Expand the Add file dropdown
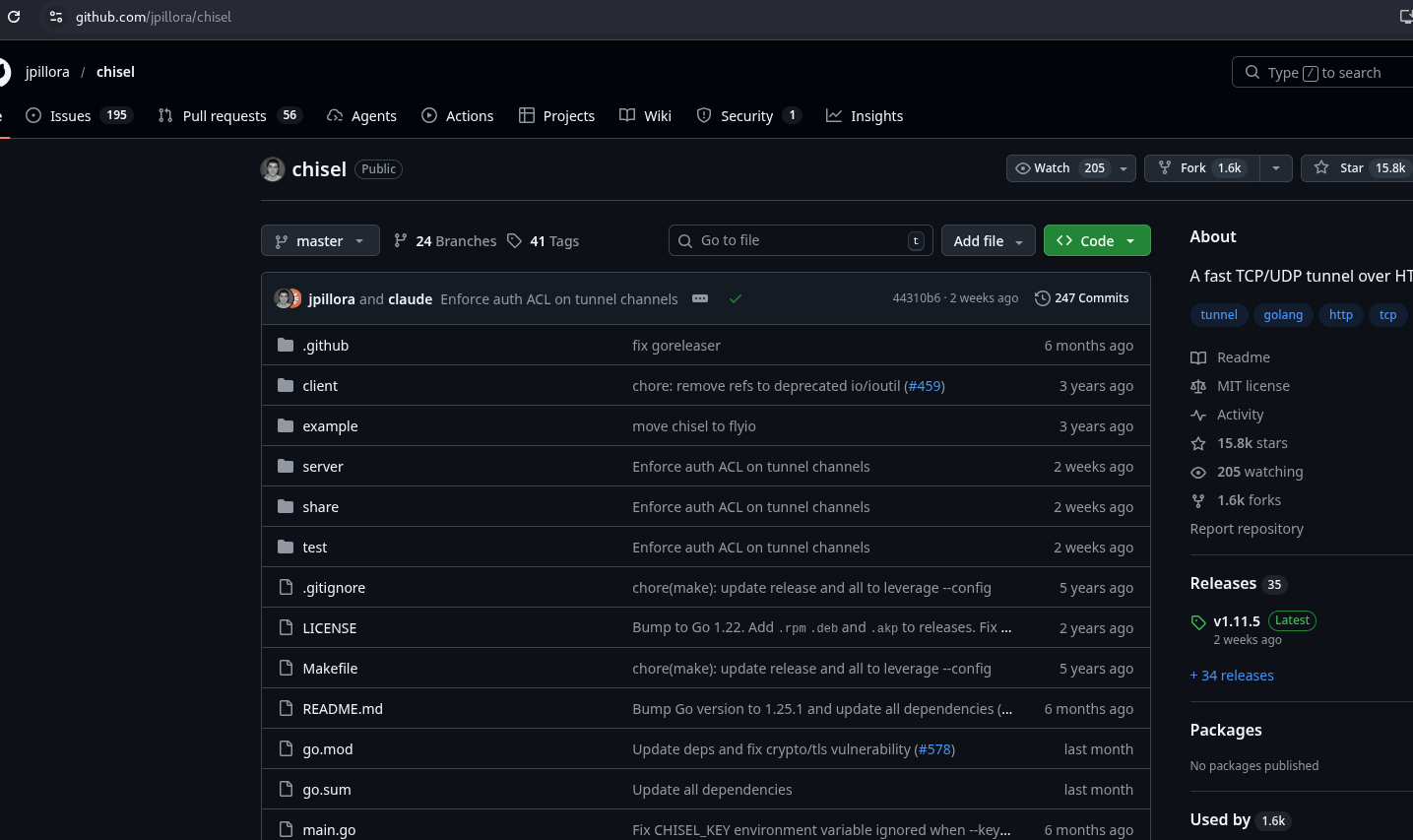Viewport: 1413px width, 840px height. pyautogui.click(x=988, y=241)
